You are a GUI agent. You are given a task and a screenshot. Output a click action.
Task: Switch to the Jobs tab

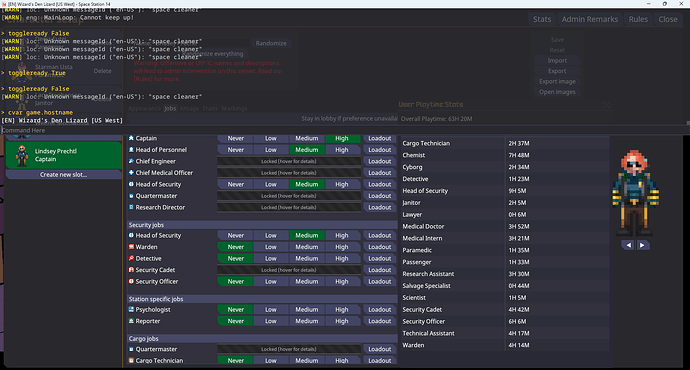170,108
